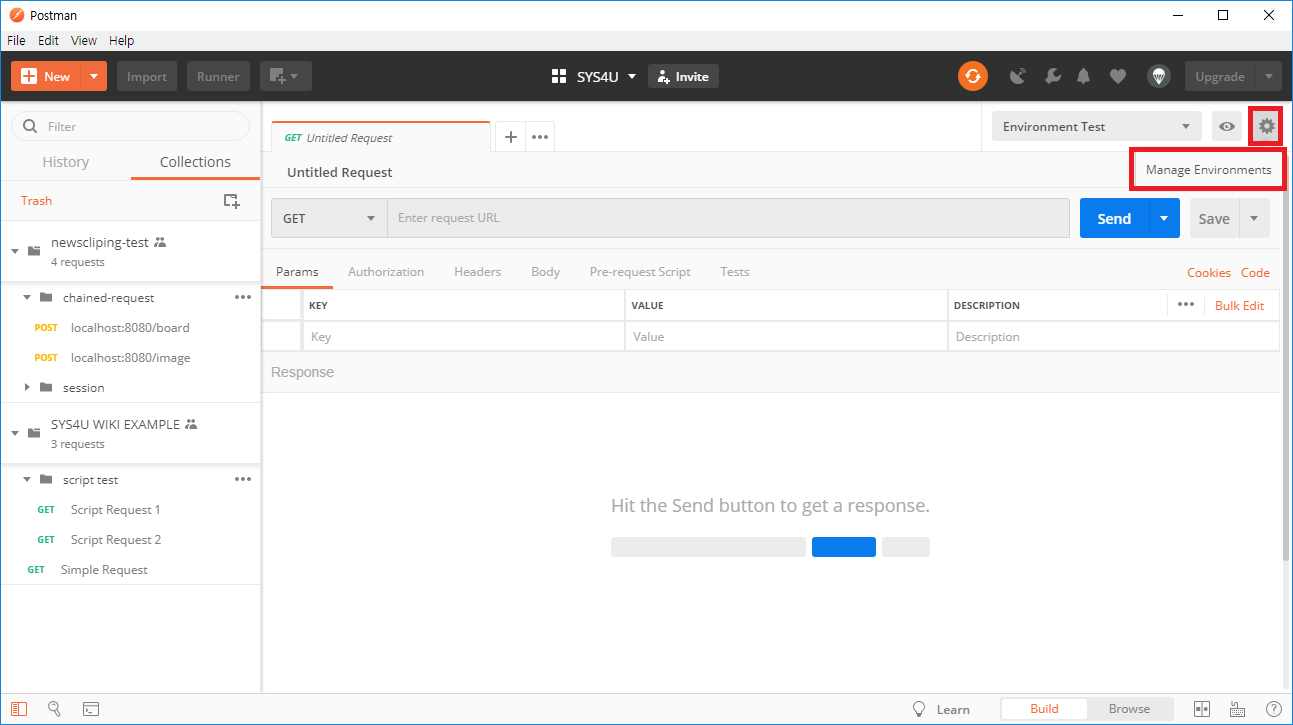Click the New button
Image resolution: width=1293 pixels, height=725 pixels.
click(46, 76)
